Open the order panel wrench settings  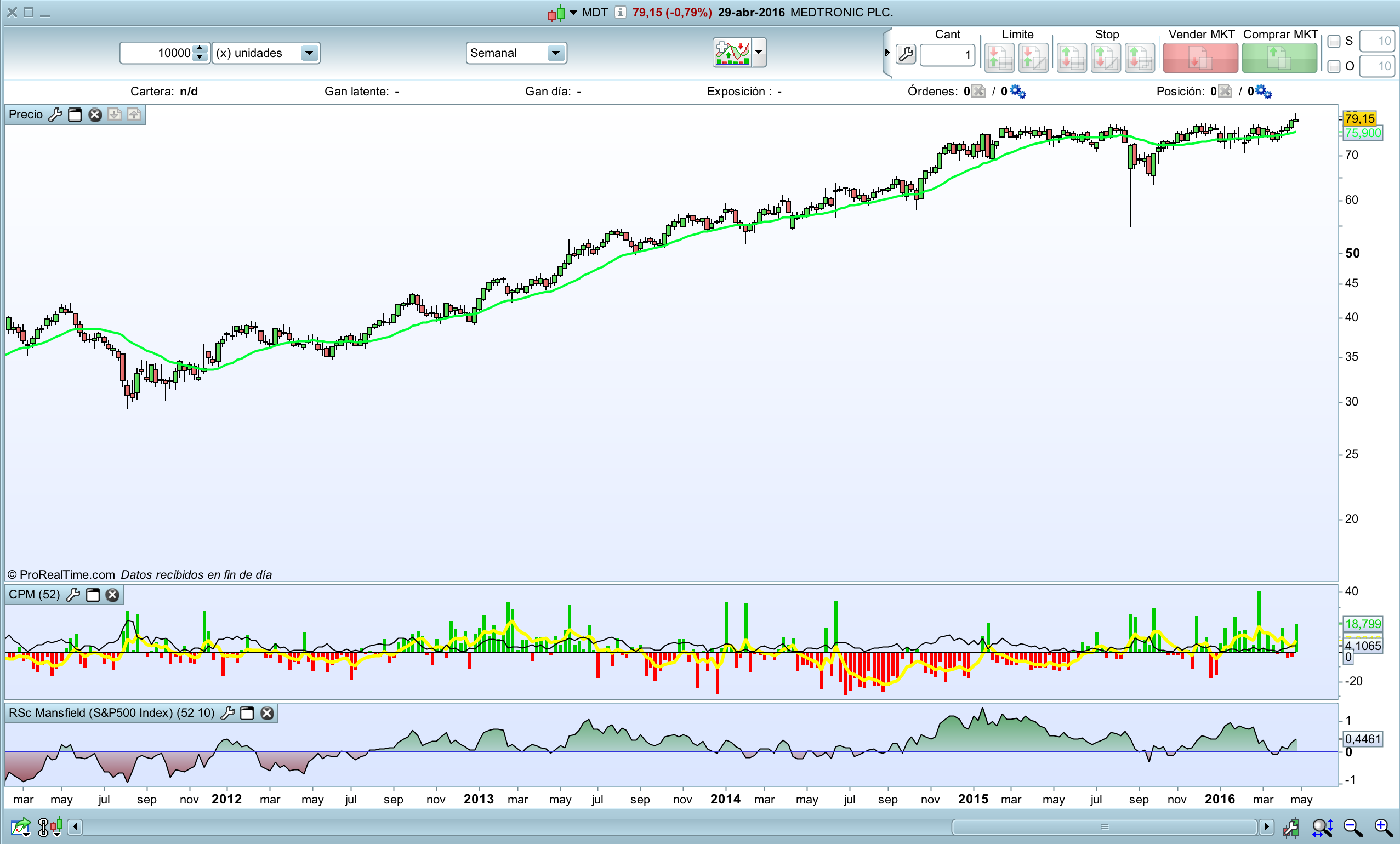(x=906, y=54)
